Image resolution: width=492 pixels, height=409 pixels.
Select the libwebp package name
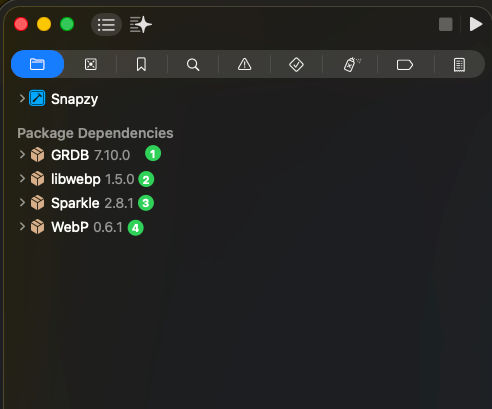pos(76,179)
